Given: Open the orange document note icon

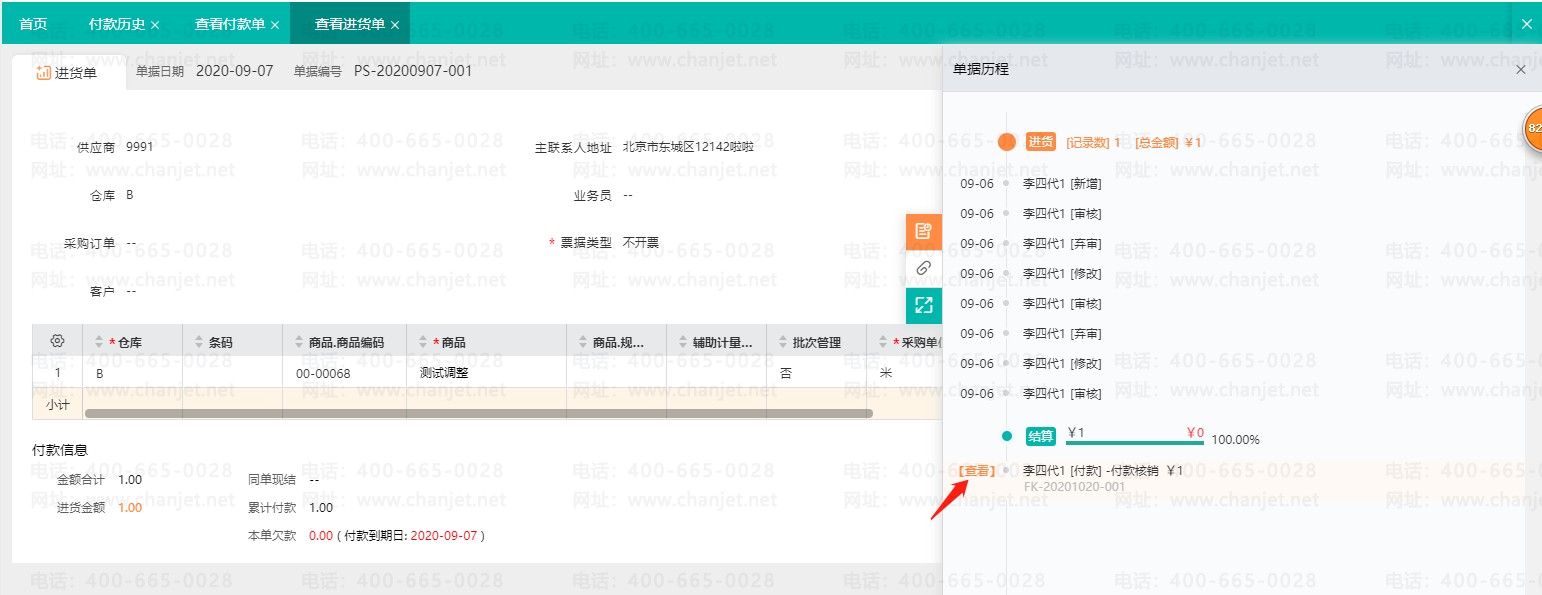Looking at the screenshot, I should [924, 231].
